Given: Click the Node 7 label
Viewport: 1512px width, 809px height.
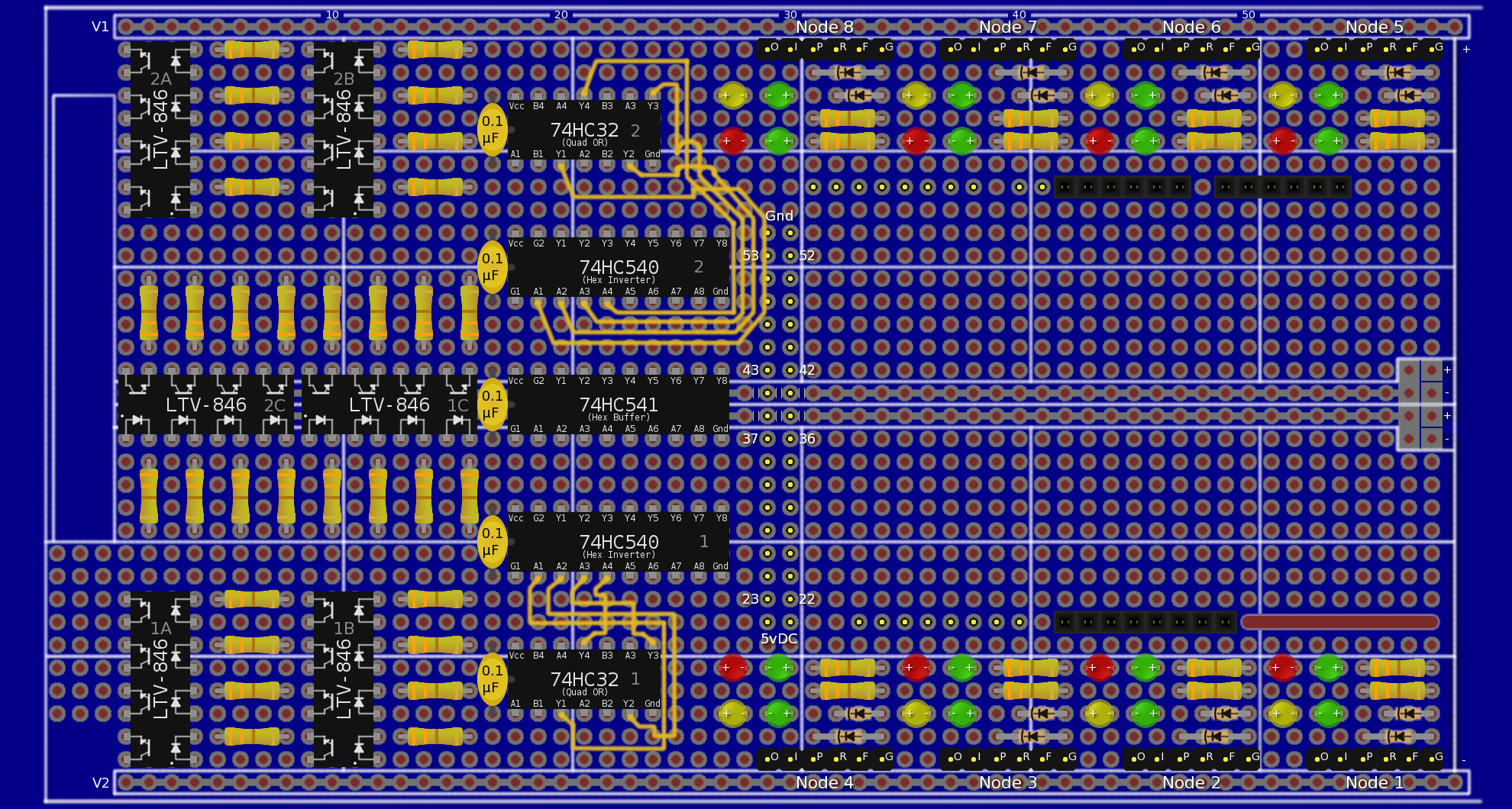Looking at the screenshot, I should click(x=1008, y=27).
